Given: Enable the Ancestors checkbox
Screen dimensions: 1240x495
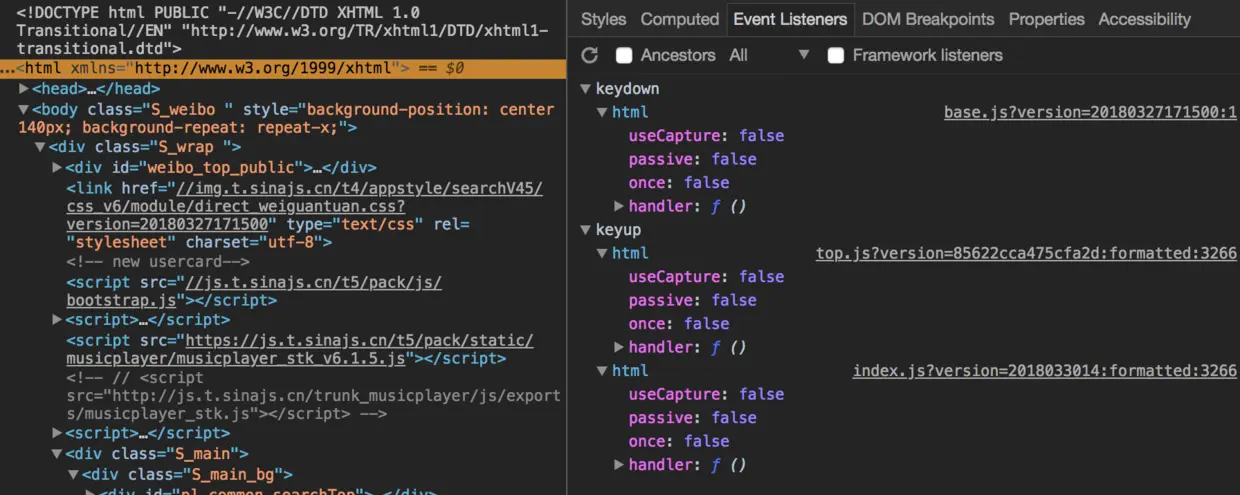Looking at the screenshot, I should coord(624,55).
